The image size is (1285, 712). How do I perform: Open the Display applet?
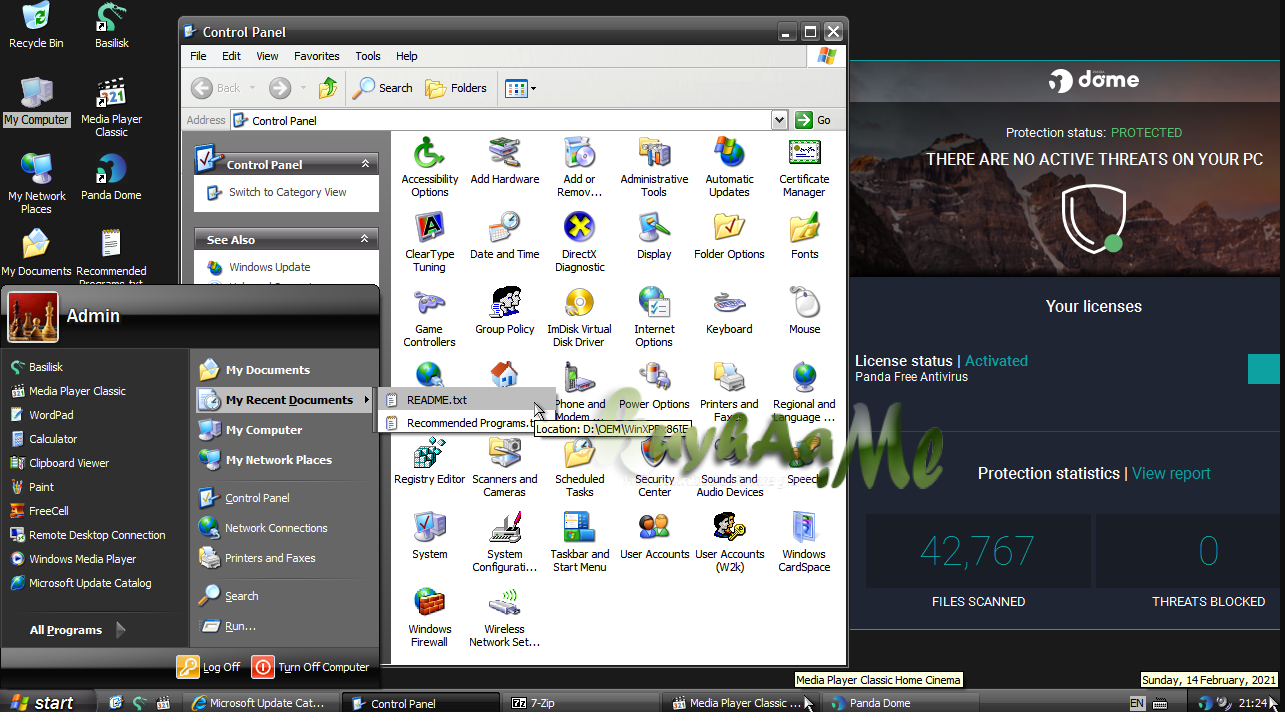point(654,236)
